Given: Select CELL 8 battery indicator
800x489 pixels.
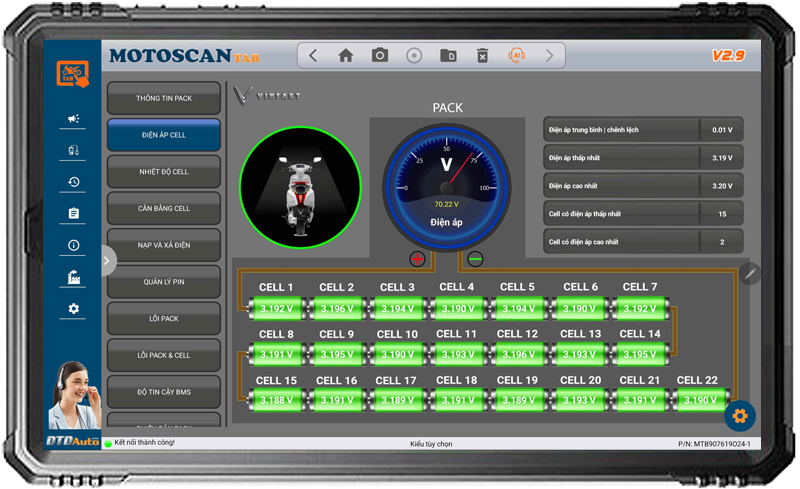Looking at the screenshot, I should point(277,354).
